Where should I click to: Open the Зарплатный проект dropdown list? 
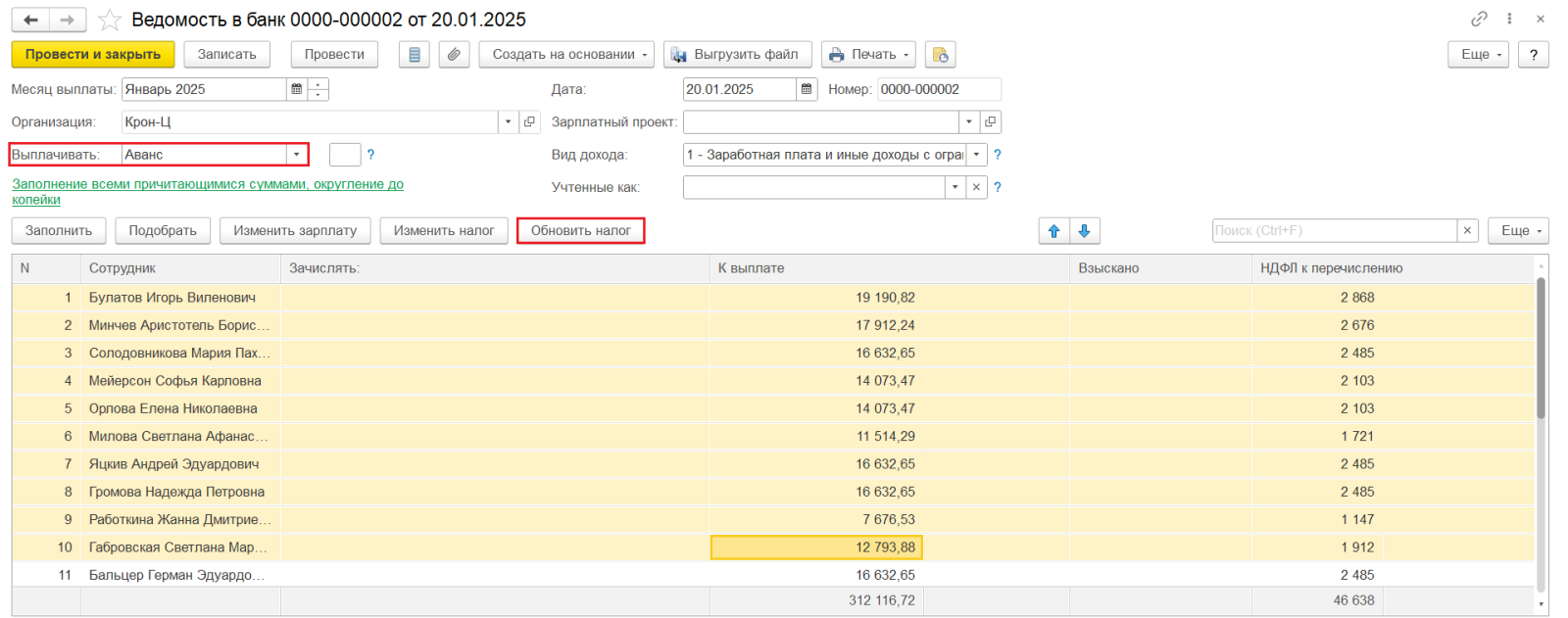pyautogui.click(x=968, y=122)
